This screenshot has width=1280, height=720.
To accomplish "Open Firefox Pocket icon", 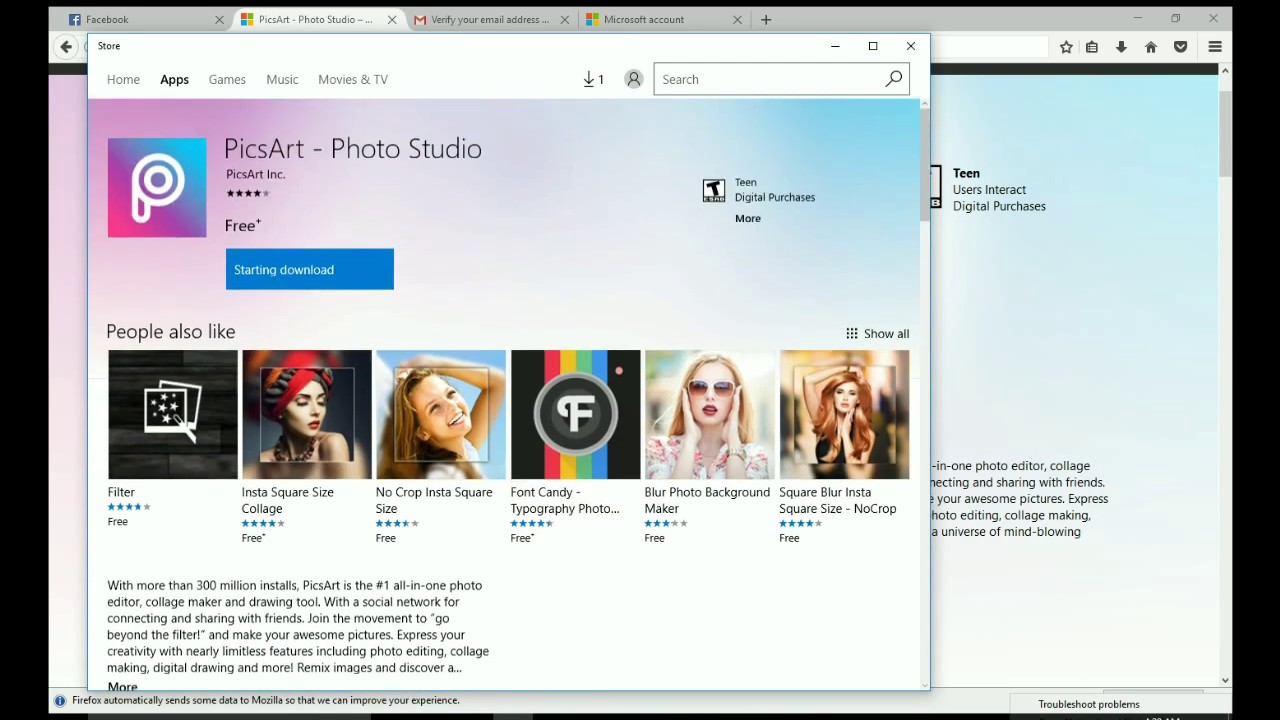I will coord(1181,47).
